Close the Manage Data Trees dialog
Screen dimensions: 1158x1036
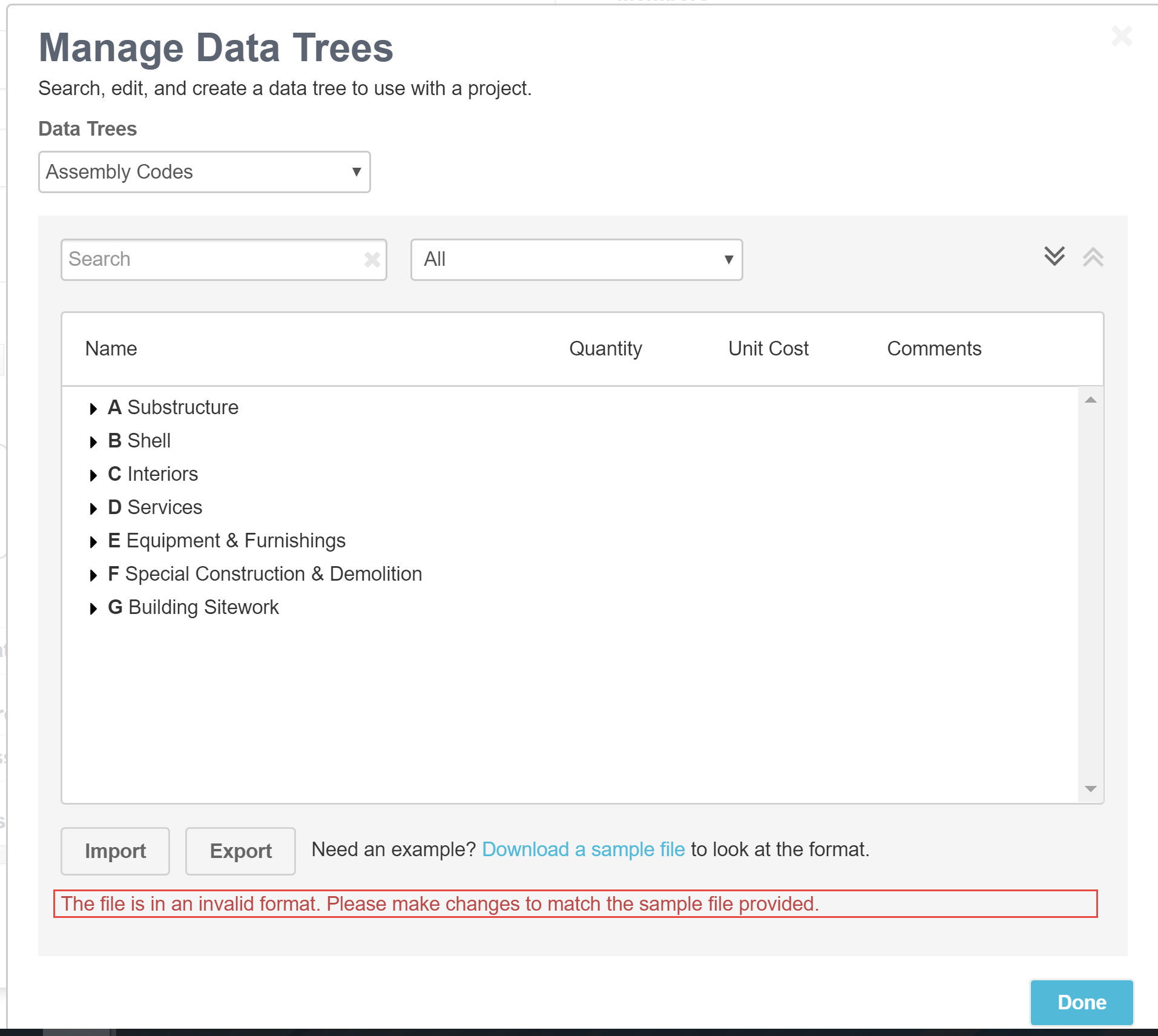click(1121, 36)
